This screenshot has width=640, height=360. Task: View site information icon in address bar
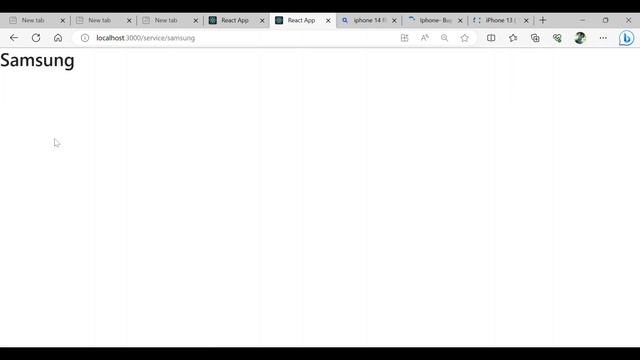(85, 38)
